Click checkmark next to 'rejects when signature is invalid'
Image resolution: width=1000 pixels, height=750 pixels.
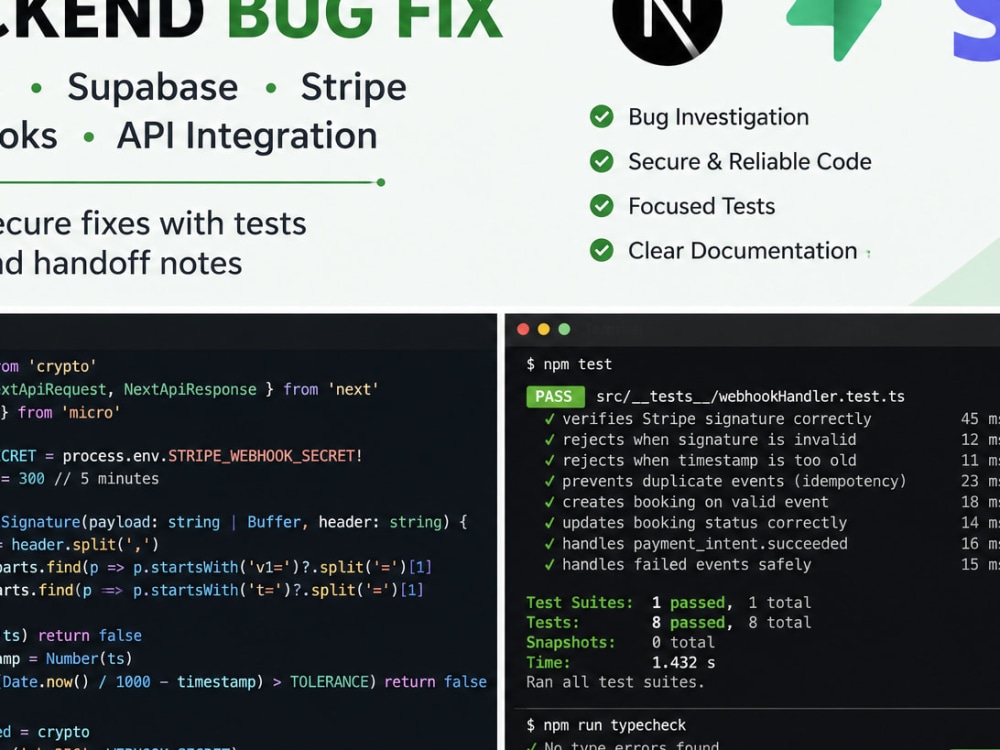[x=549, y=440]
